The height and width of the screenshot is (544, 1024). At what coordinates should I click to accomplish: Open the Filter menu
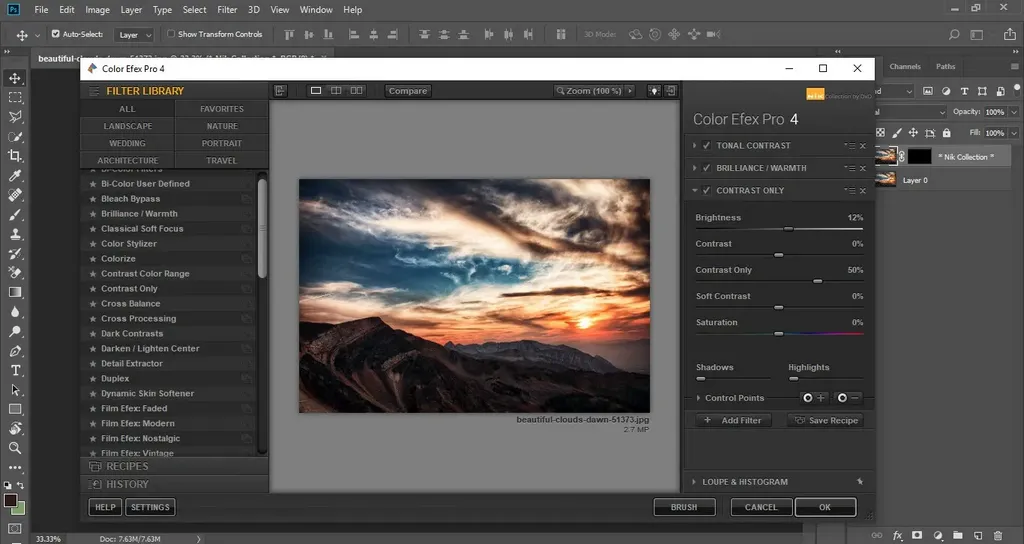(227, 10)
